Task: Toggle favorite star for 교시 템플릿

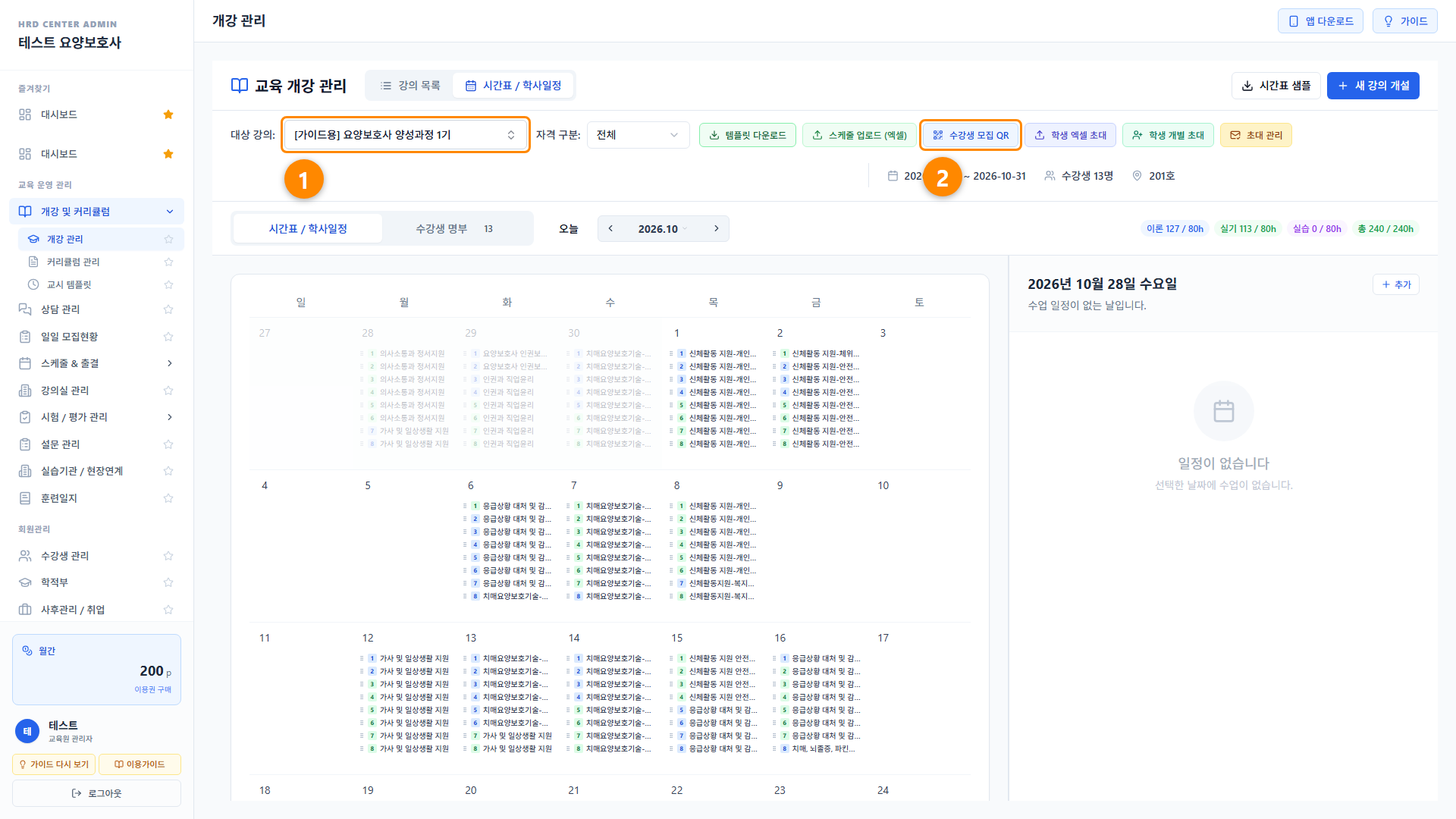Action: coord(168,284)
